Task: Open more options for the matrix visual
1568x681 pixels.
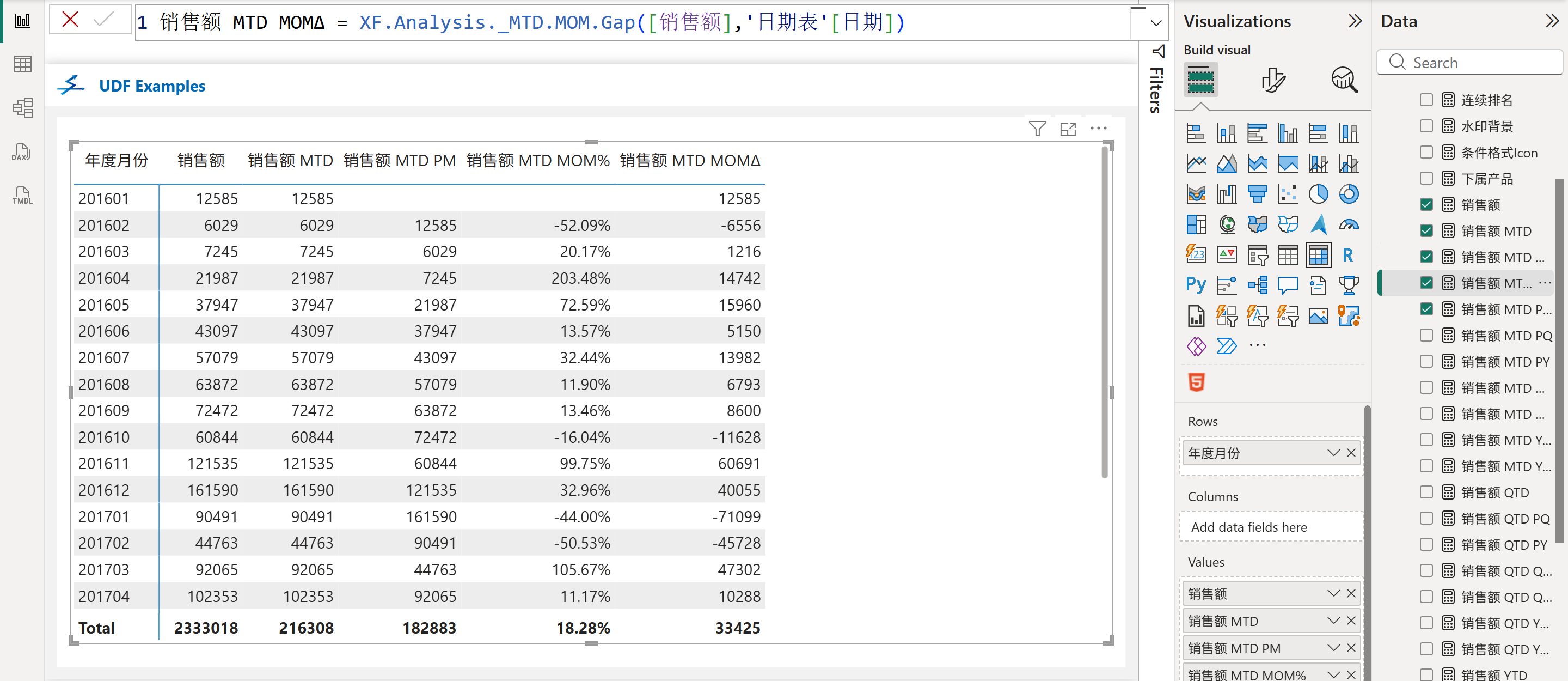Action: [1098, 129]
